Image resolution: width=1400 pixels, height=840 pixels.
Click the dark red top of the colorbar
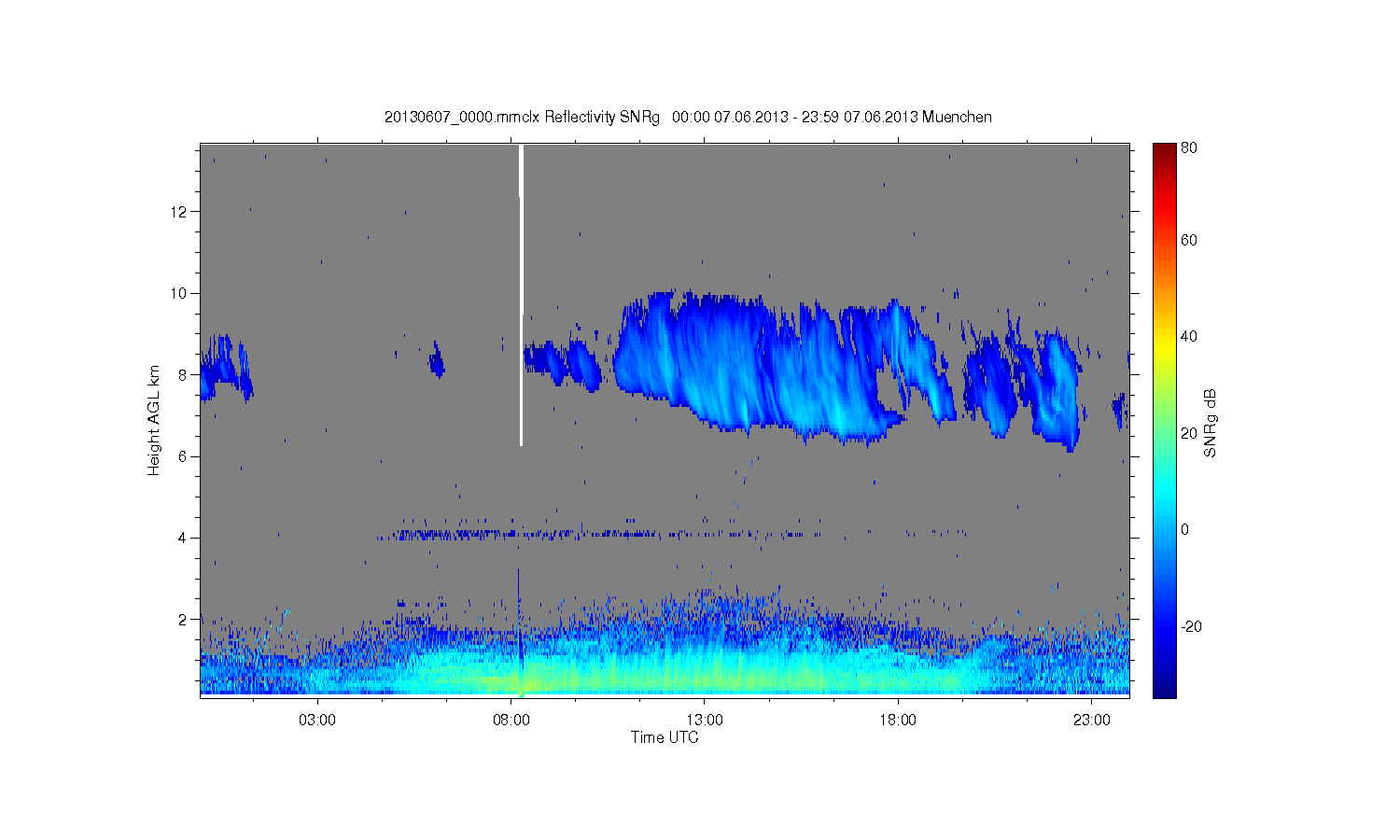[1164, 151]
